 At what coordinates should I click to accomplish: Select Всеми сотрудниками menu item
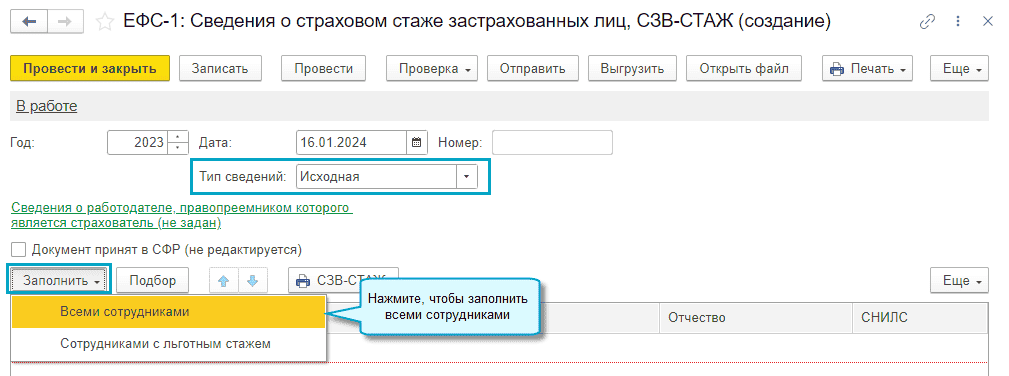click(168, 312)
